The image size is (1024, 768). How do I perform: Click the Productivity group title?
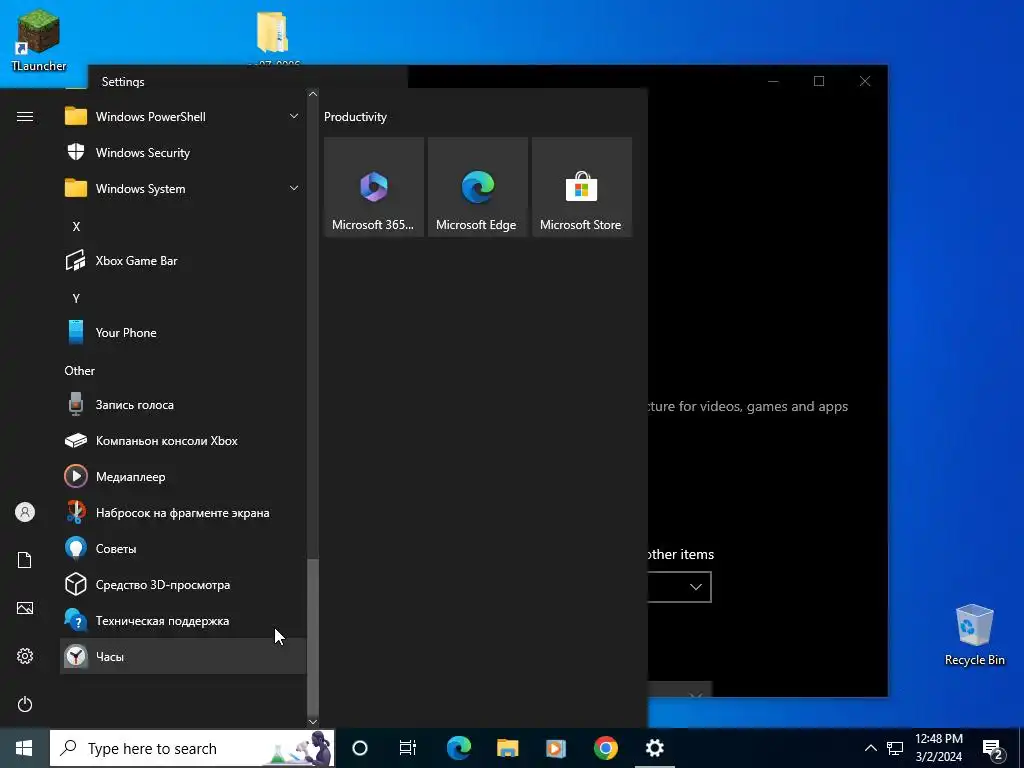tap(355, 117)
